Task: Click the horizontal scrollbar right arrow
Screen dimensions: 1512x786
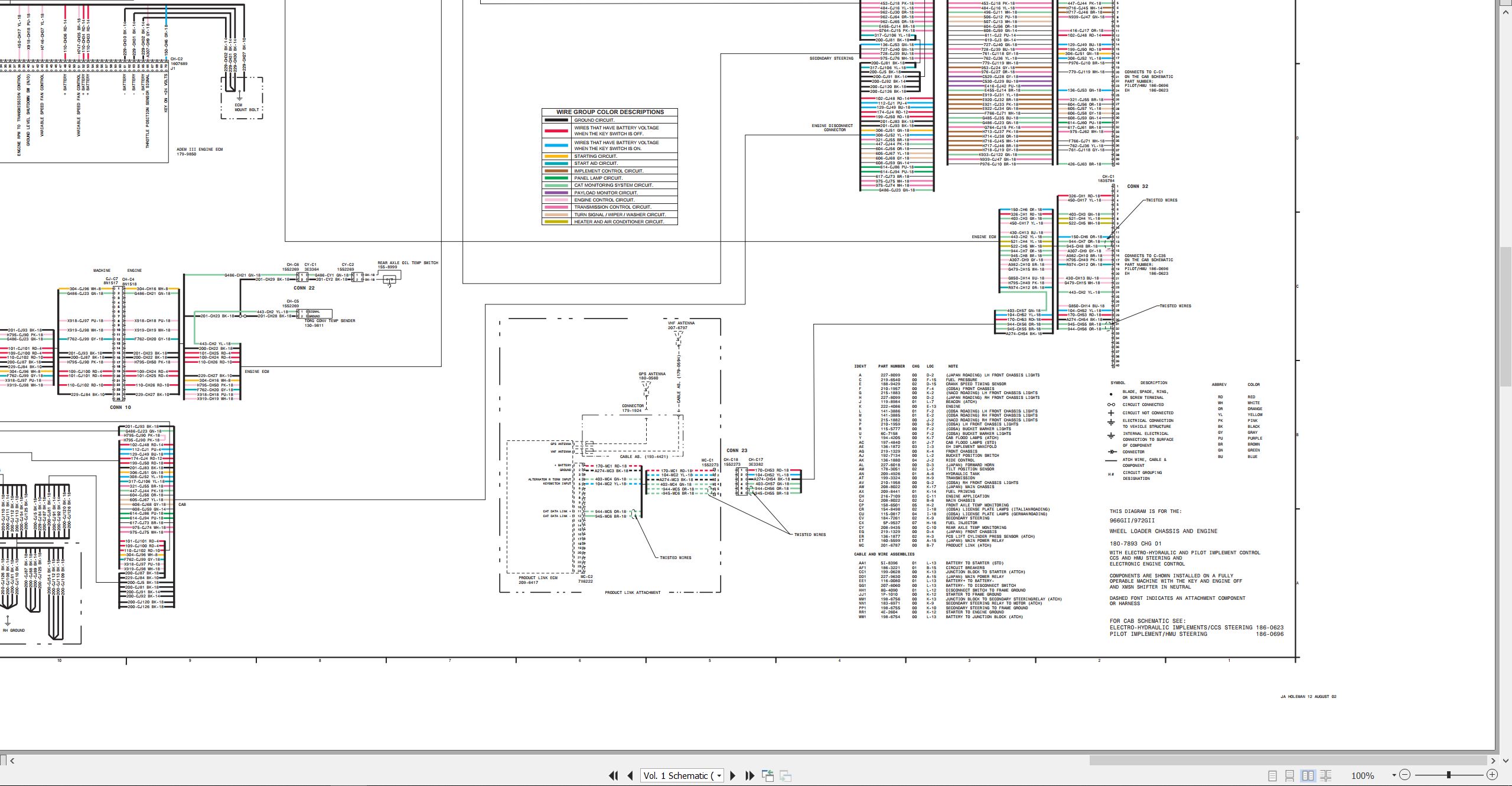Action: (1493, 761)
